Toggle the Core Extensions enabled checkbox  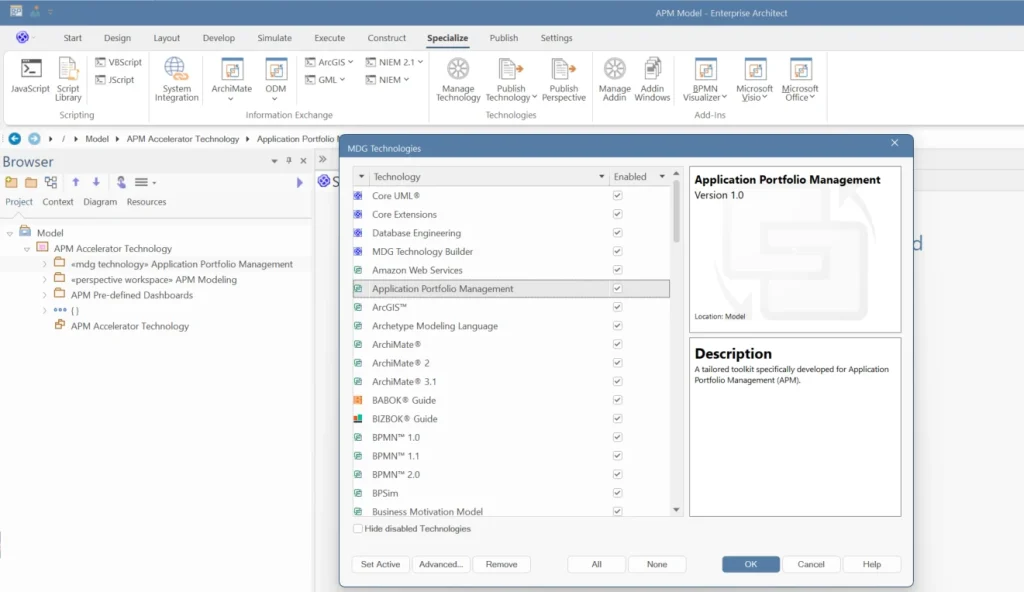(617, 214)
